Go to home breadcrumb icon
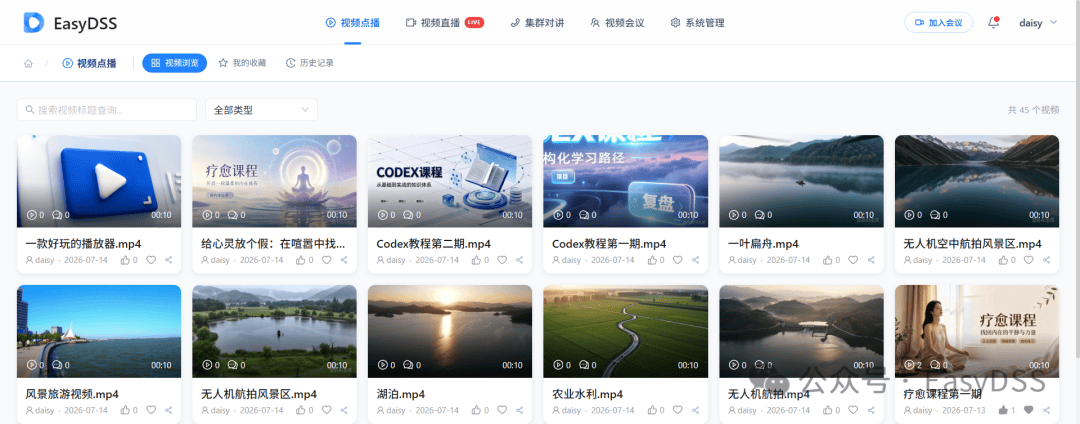 (28, 63)
